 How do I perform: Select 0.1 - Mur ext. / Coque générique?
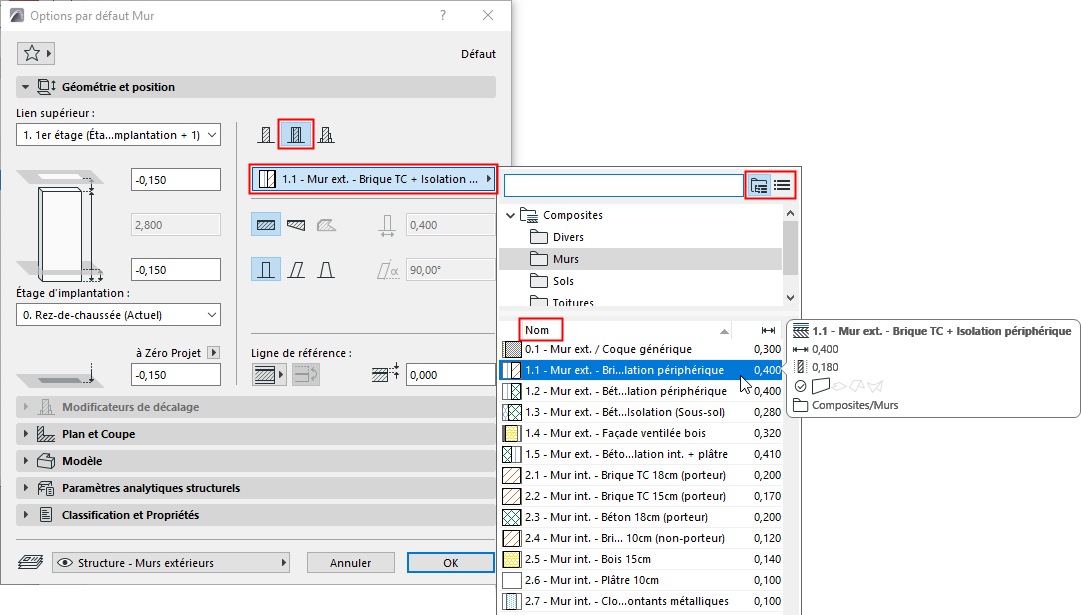tap(641, 349)
